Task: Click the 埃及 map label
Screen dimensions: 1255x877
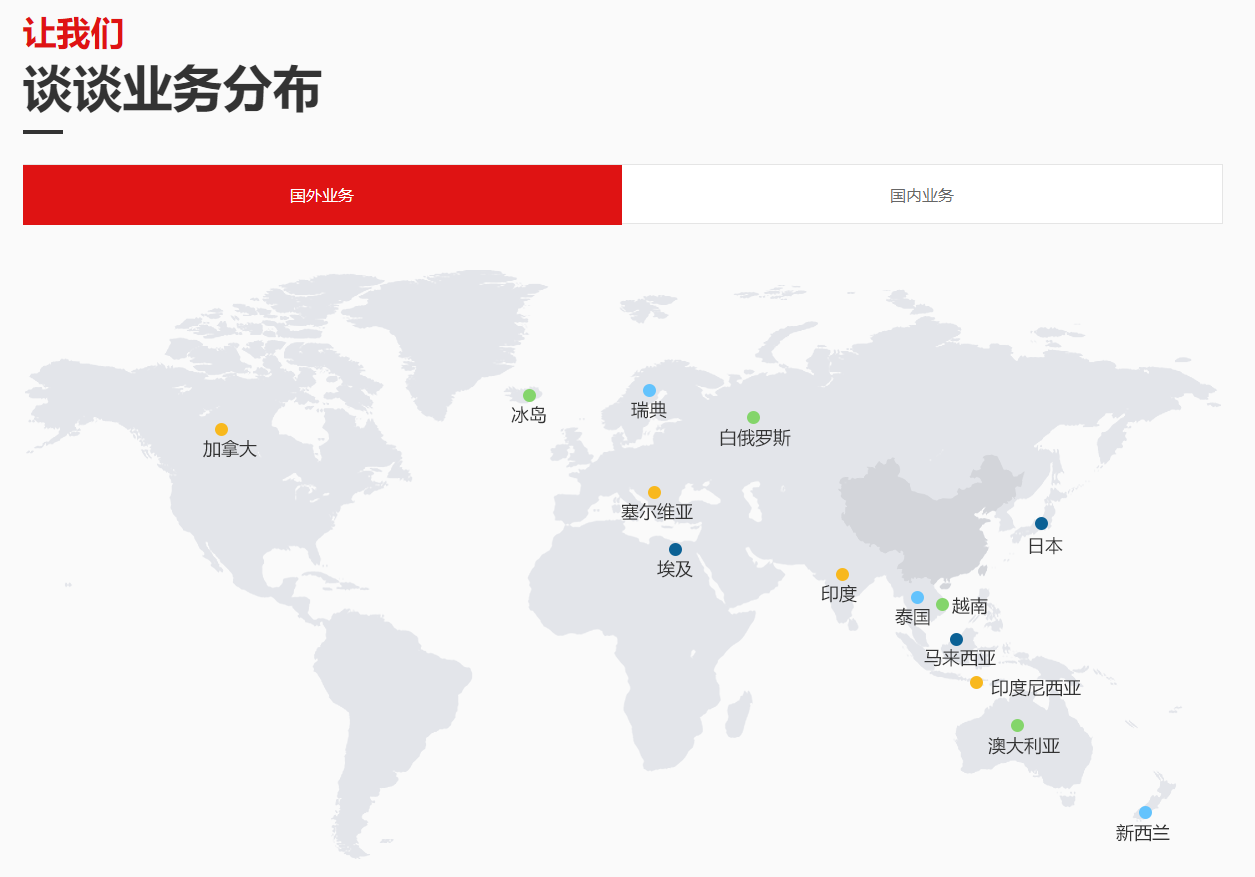Action: pyautogui.click(x=675, y=569)
